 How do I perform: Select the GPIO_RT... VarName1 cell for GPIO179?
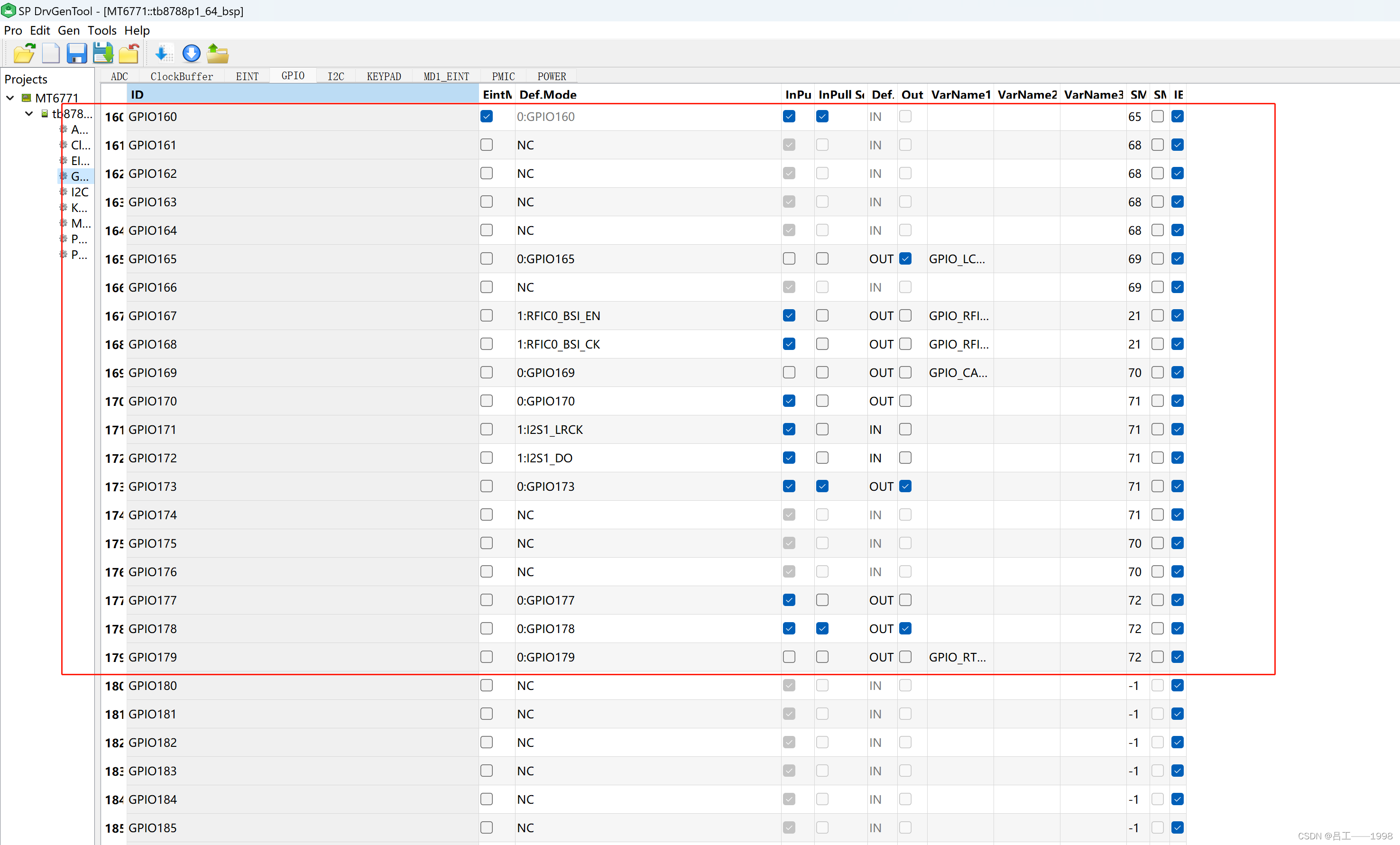point(960,657)
